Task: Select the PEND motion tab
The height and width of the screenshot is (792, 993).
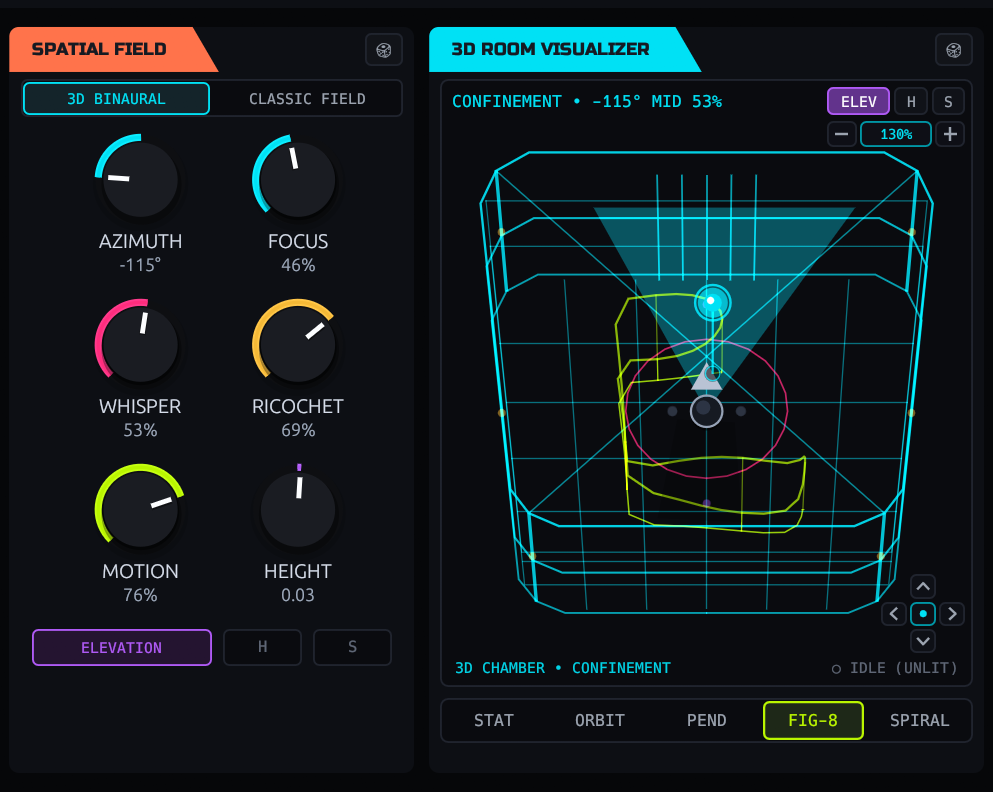Action: tap(707, 720)
